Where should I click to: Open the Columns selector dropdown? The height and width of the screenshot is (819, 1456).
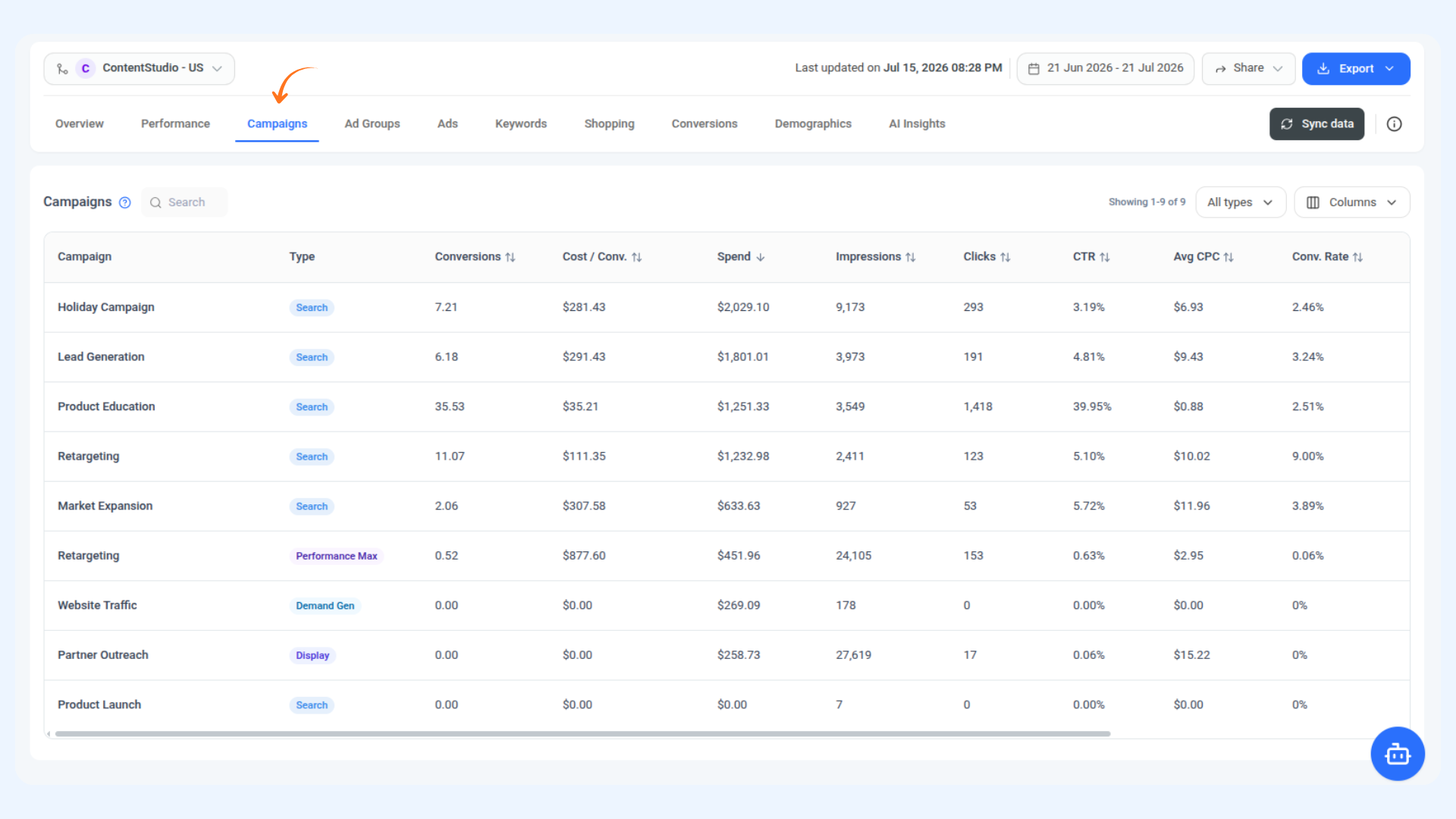tap(1351, 202)
